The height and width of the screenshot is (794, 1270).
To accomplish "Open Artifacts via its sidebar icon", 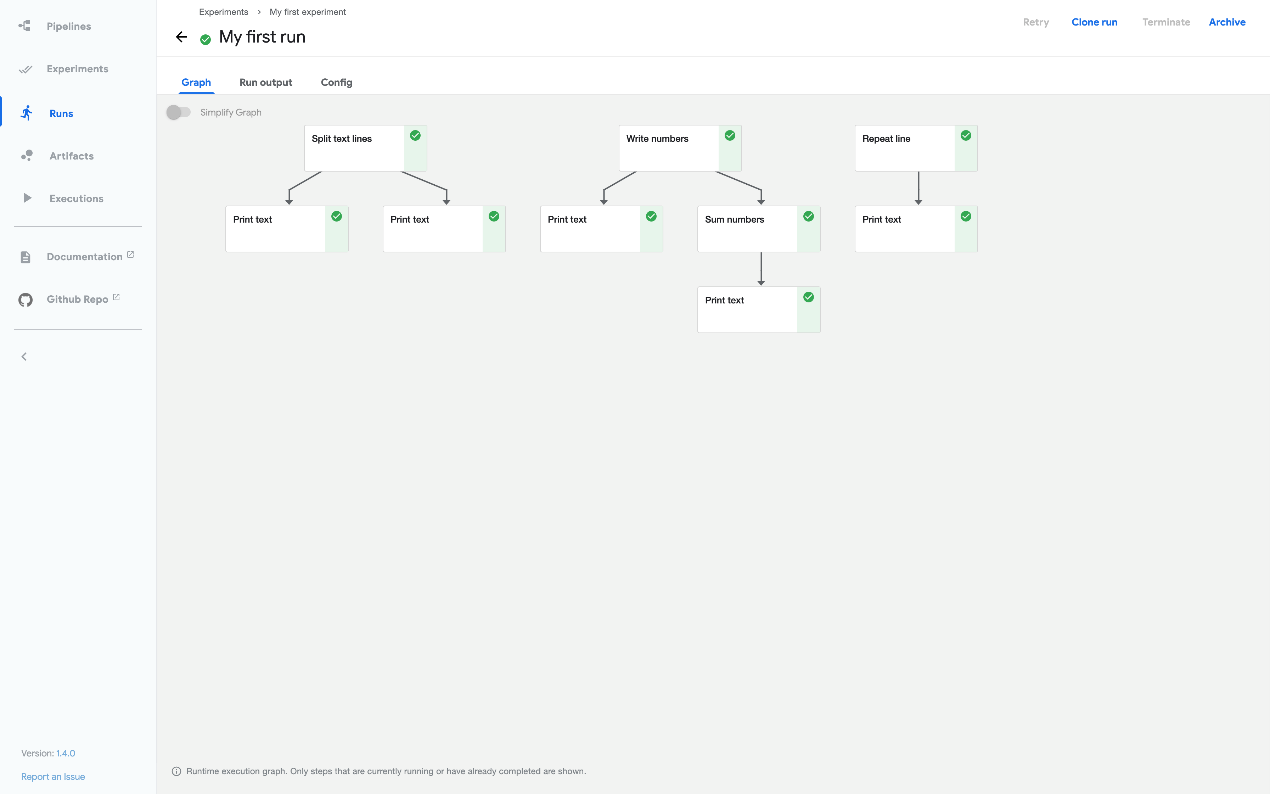I will [x=25, y=155].
